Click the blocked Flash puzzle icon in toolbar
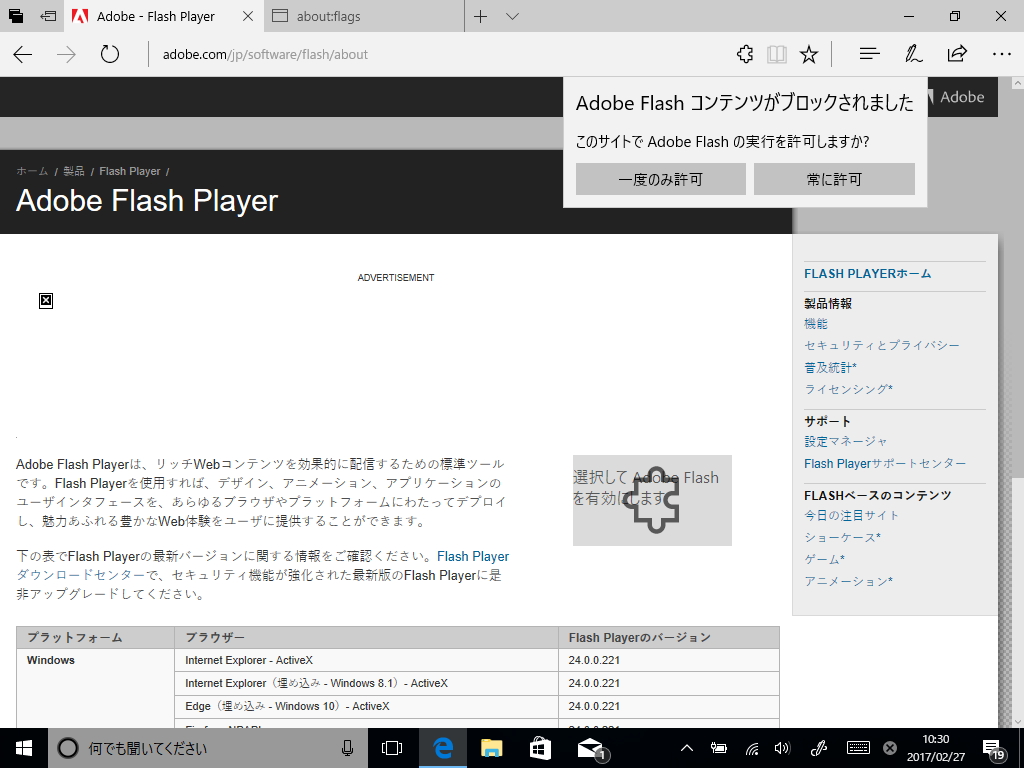Screen dimensions: 1024x768 pos(745,54)
